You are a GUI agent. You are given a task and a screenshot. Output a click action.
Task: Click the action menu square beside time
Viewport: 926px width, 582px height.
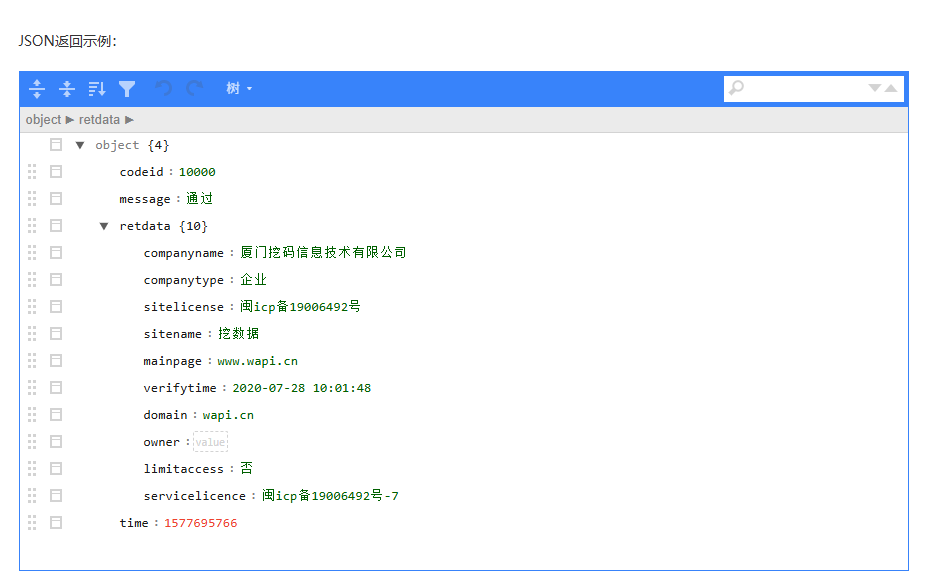(56, 522)
